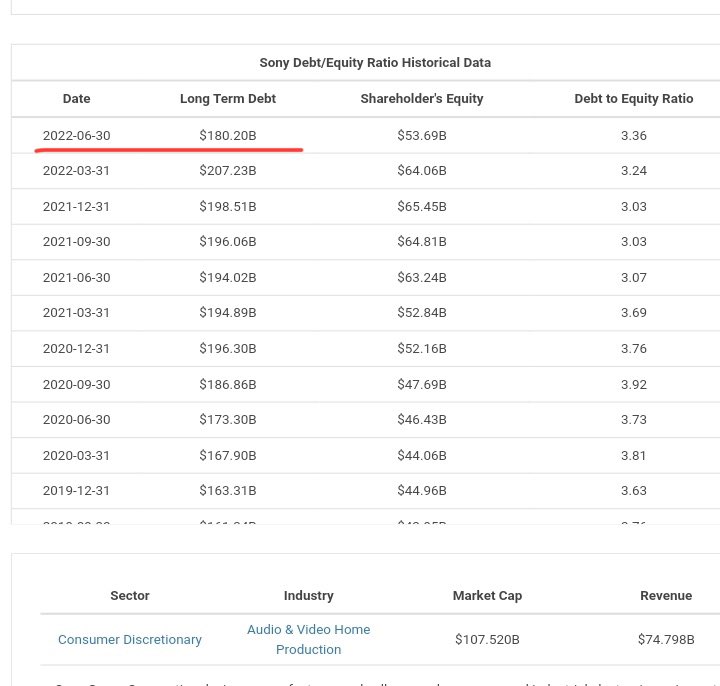Click the equity value $47.69B
The height and width of the screenshot is (686, 720).
coord(422,384)
